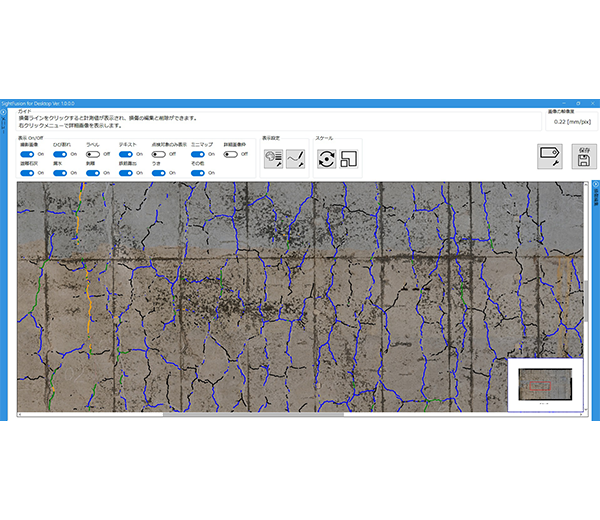Toggle the 鉄筋露出 switch
The height and width of the screenshot is (520, 600).
click(126, 173)
